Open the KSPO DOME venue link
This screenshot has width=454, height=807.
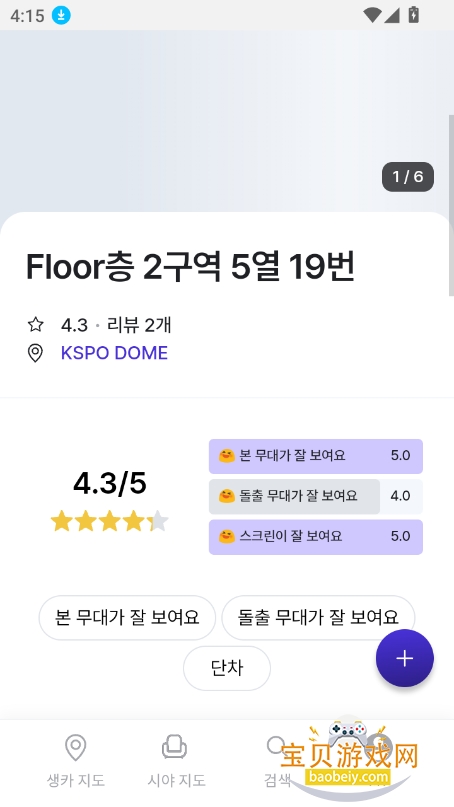114,353
